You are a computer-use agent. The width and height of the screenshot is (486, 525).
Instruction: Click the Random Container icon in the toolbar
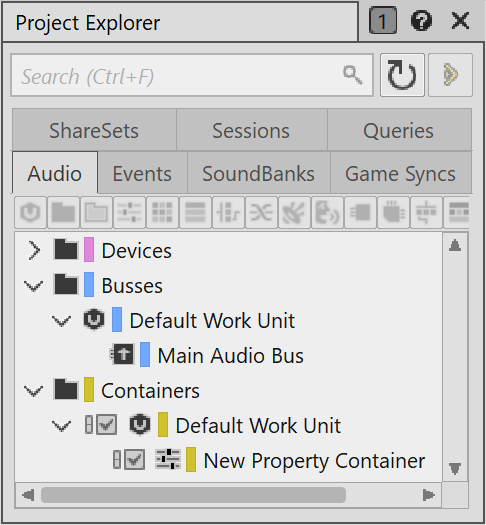click(261, 212)
